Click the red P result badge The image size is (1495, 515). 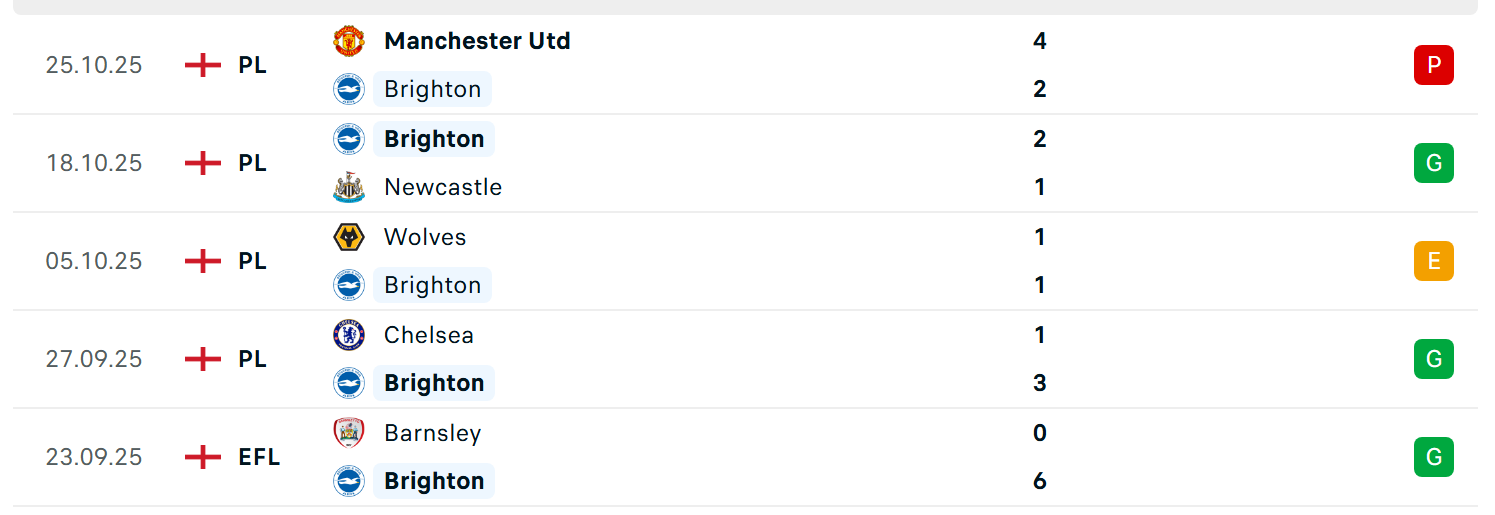pos(1433,65)
